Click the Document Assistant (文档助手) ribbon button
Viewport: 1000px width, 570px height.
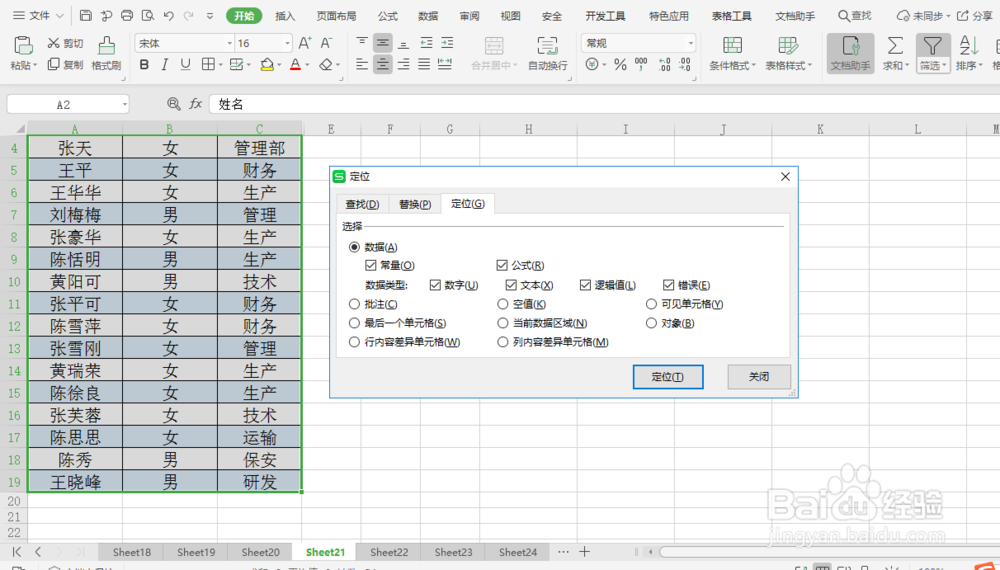point(850,53)
